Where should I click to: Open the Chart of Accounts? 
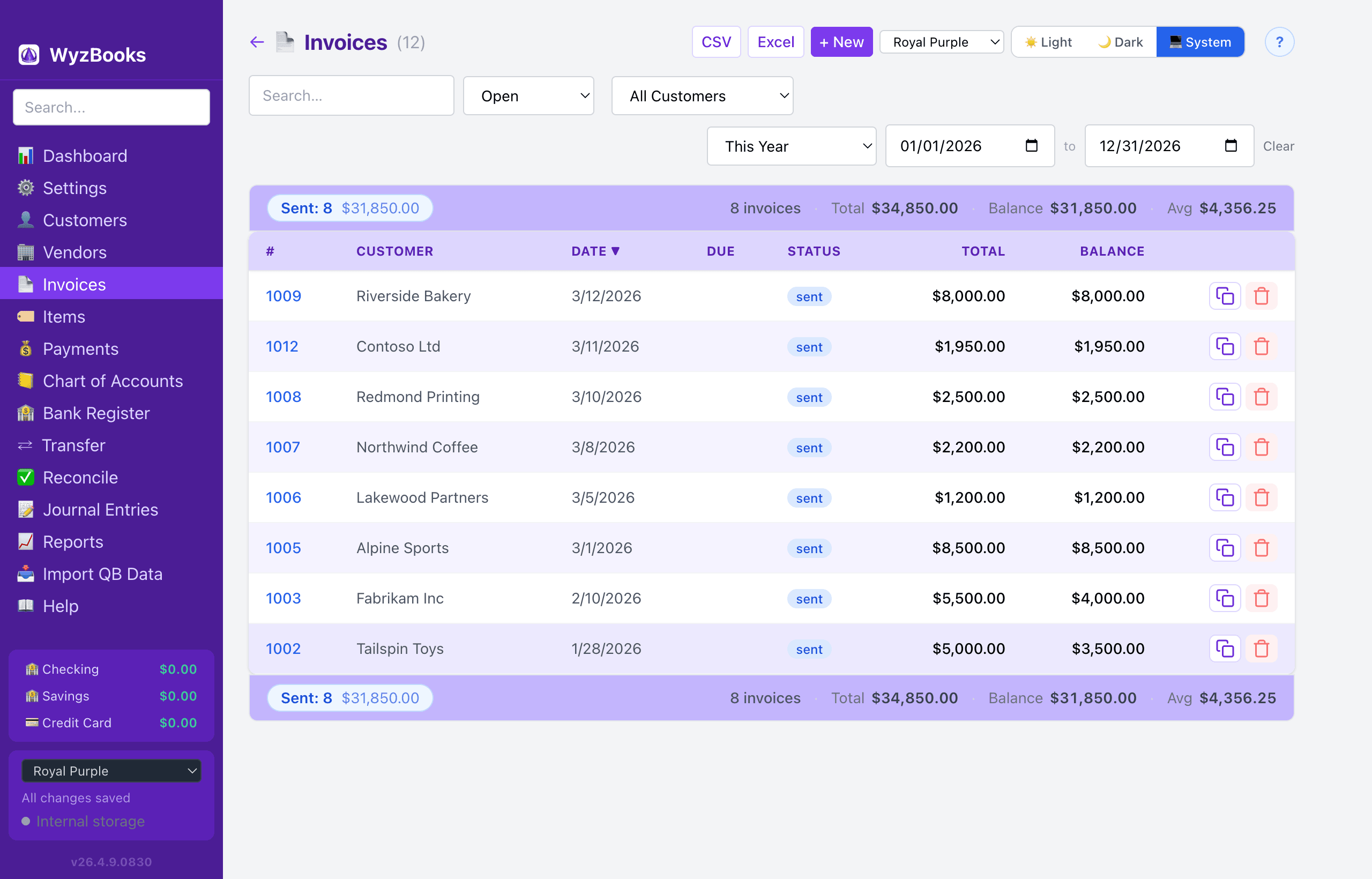[x=113, y=381]
